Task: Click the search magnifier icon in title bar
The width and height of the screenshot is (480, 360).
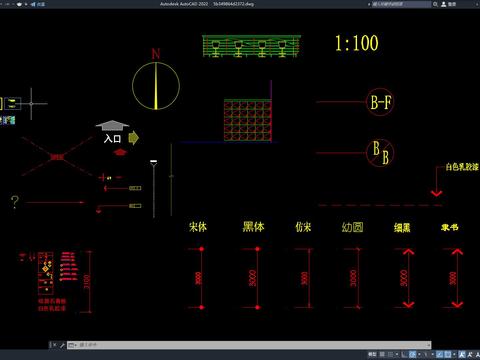Action: [x=435, y=4]
